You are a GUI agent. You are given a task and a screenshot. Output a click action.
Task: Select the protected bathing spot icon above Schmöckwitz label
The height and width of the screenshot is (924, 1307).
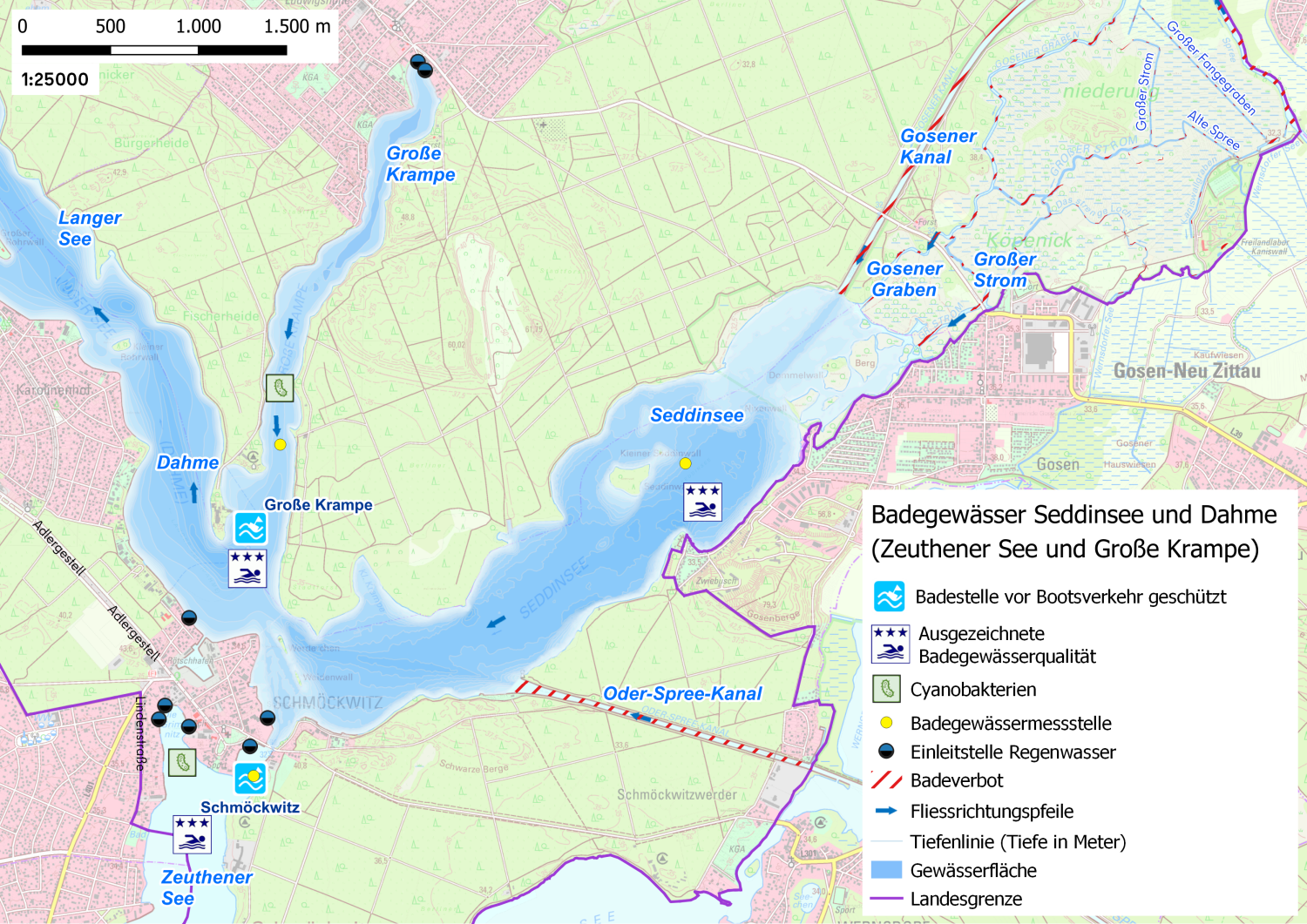coord(250,778)
